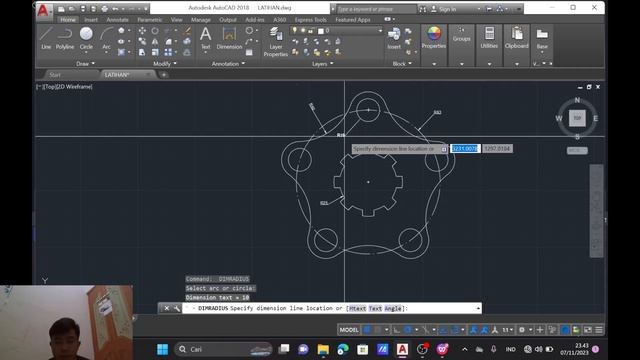The height and width of the screenshot is (360, 640).
Task: Click the Mirror tool in Modify panel
Action: tap(155, 41)
